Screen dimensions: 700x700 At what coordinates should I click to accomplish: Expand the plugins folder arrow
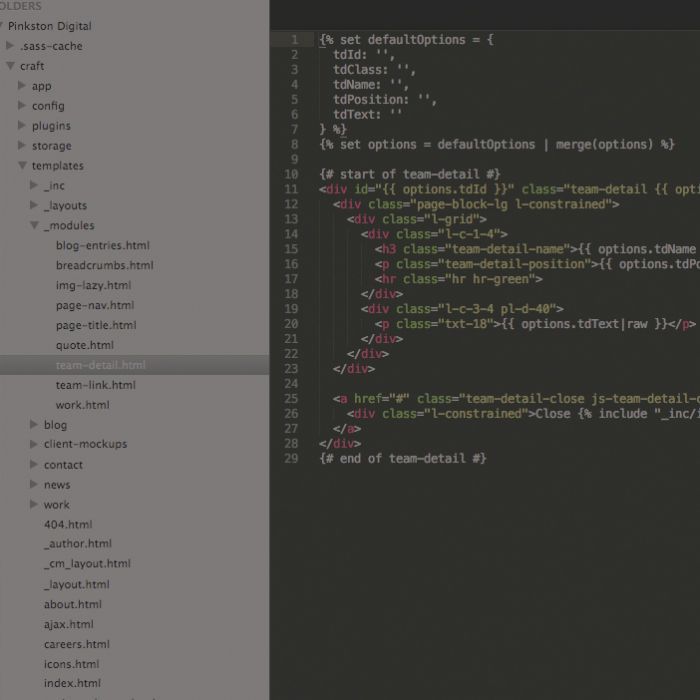[23, 126]
